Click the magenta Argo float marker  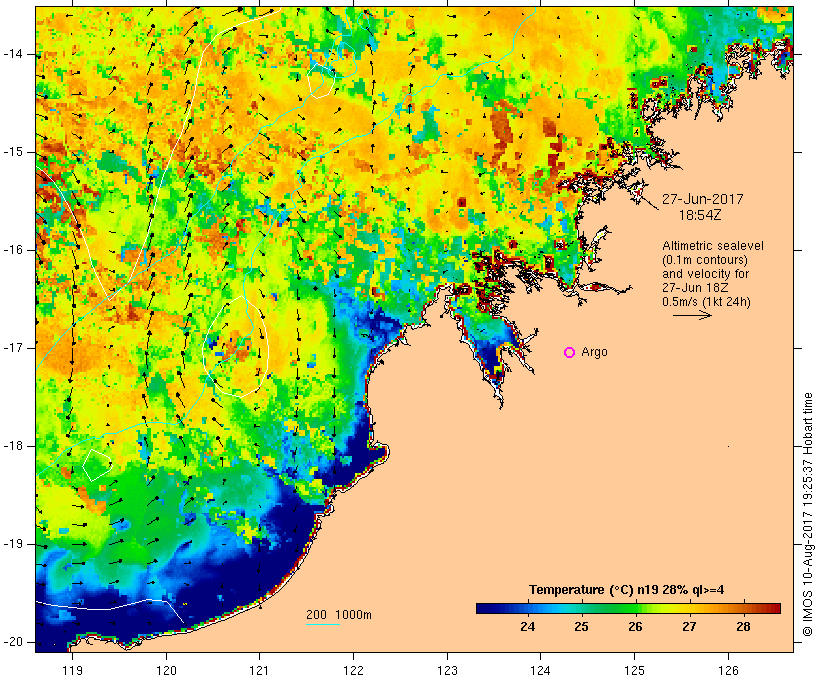click(570, 353)
